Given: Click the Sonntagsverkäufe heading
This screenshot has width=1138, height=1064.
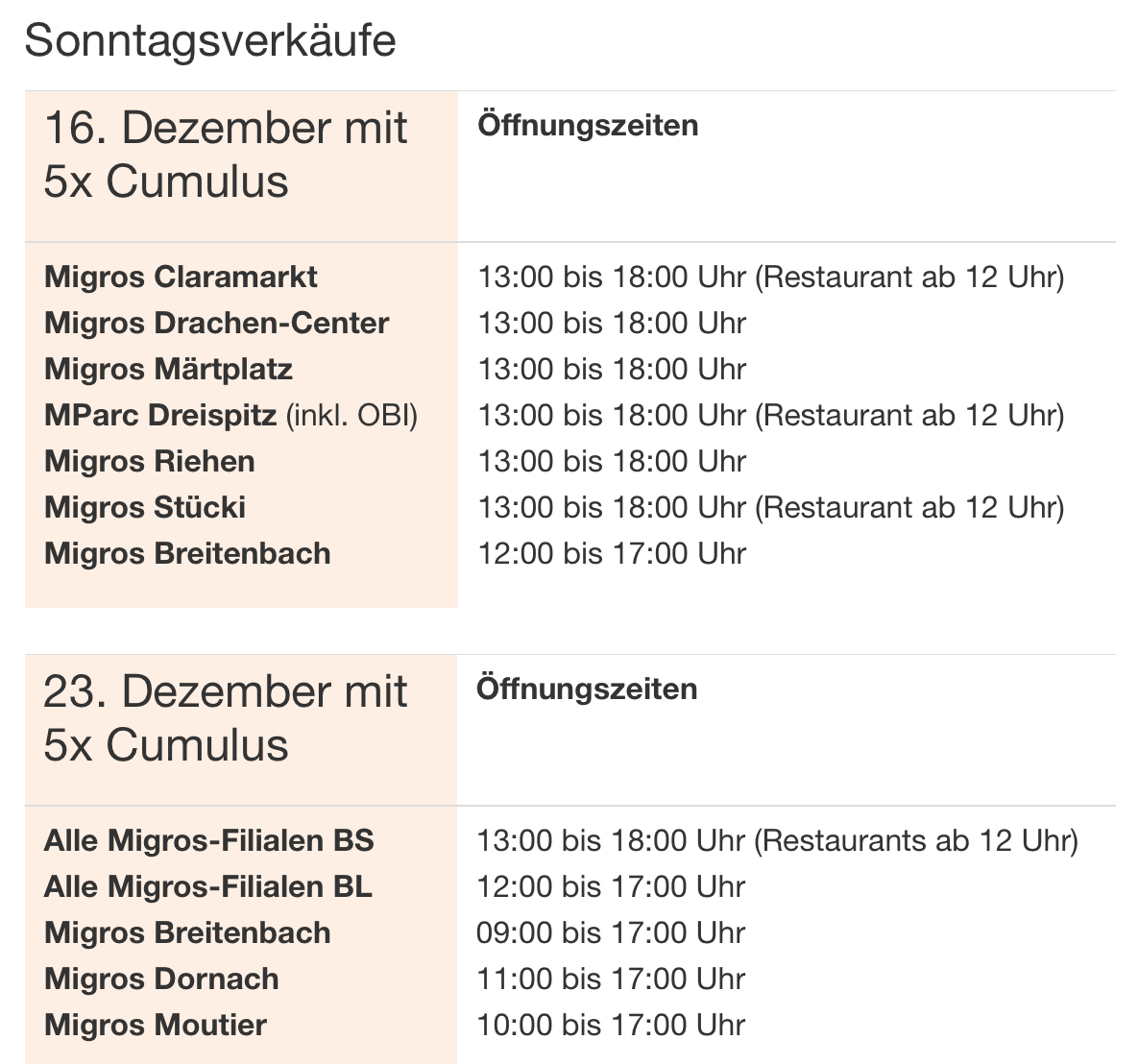Looking at the screenshot, I should (x=209, y=41).
